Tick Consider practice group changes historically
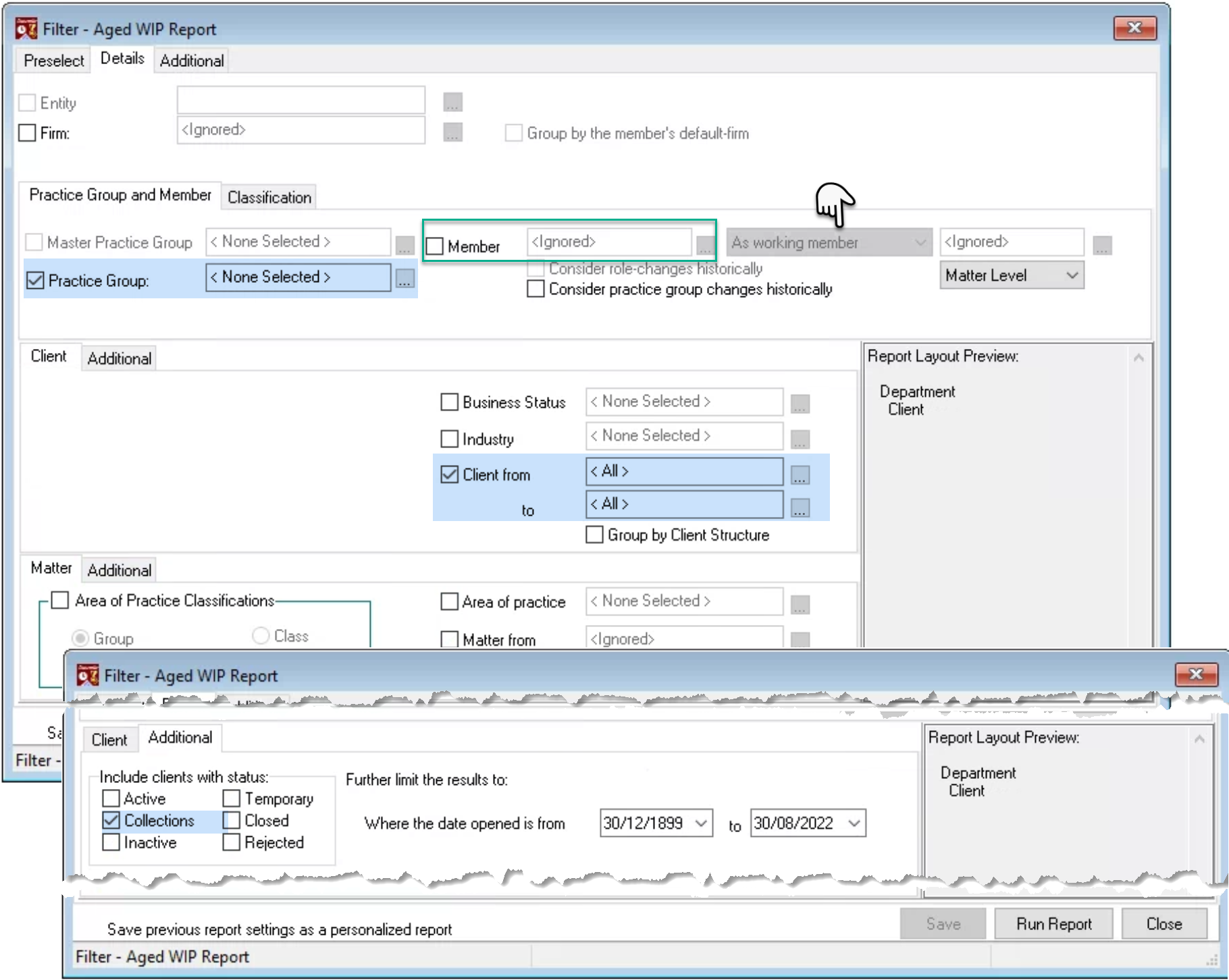Viewport: 1229px width, 980px height. (x=535, y=289)
